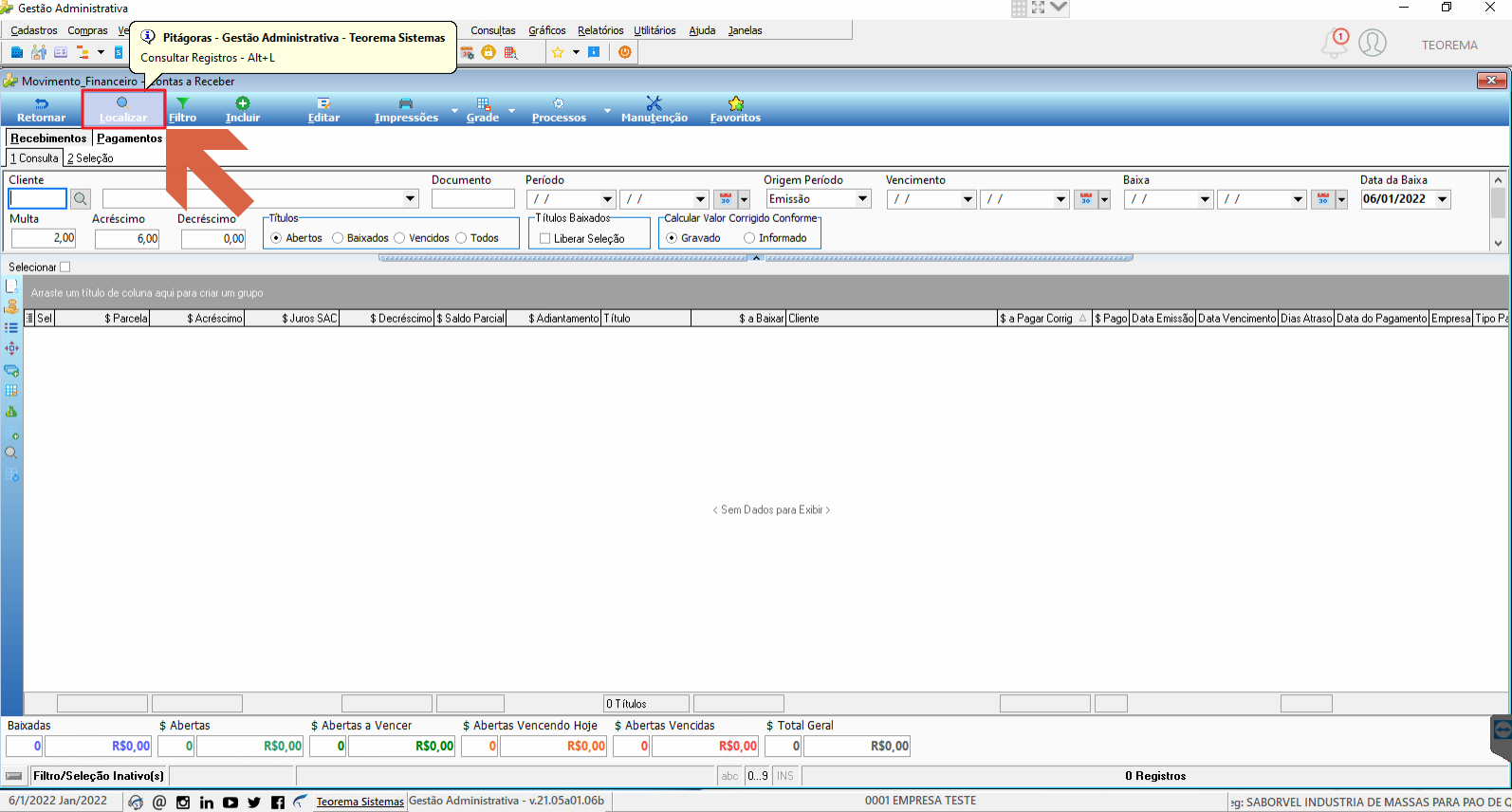The image size is (1512, 812).
Task: Click the money bag icon in left sidebar
Action: (x=11, y=412)
